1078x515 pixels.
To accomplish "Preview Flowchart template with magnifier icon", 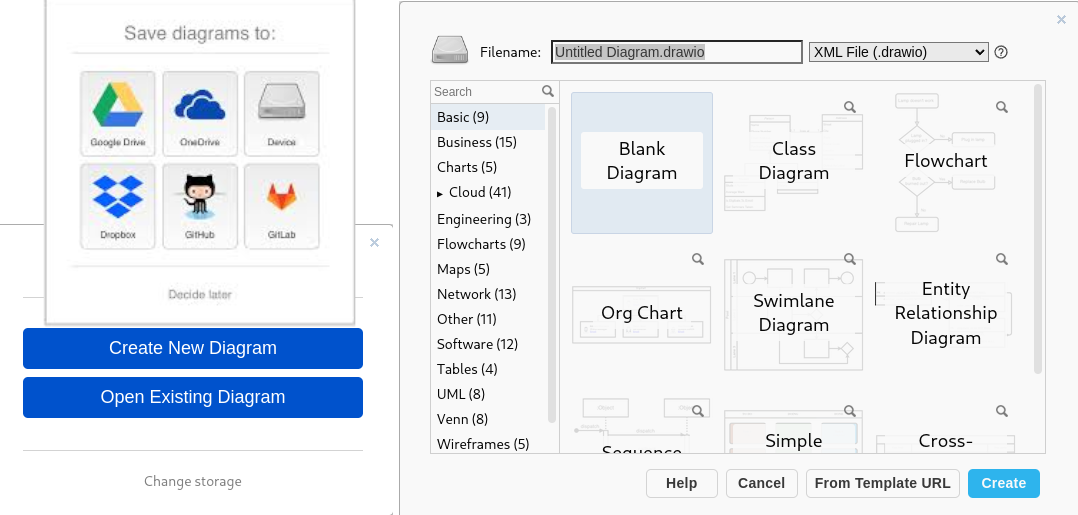I will [x=1001, y=106].
